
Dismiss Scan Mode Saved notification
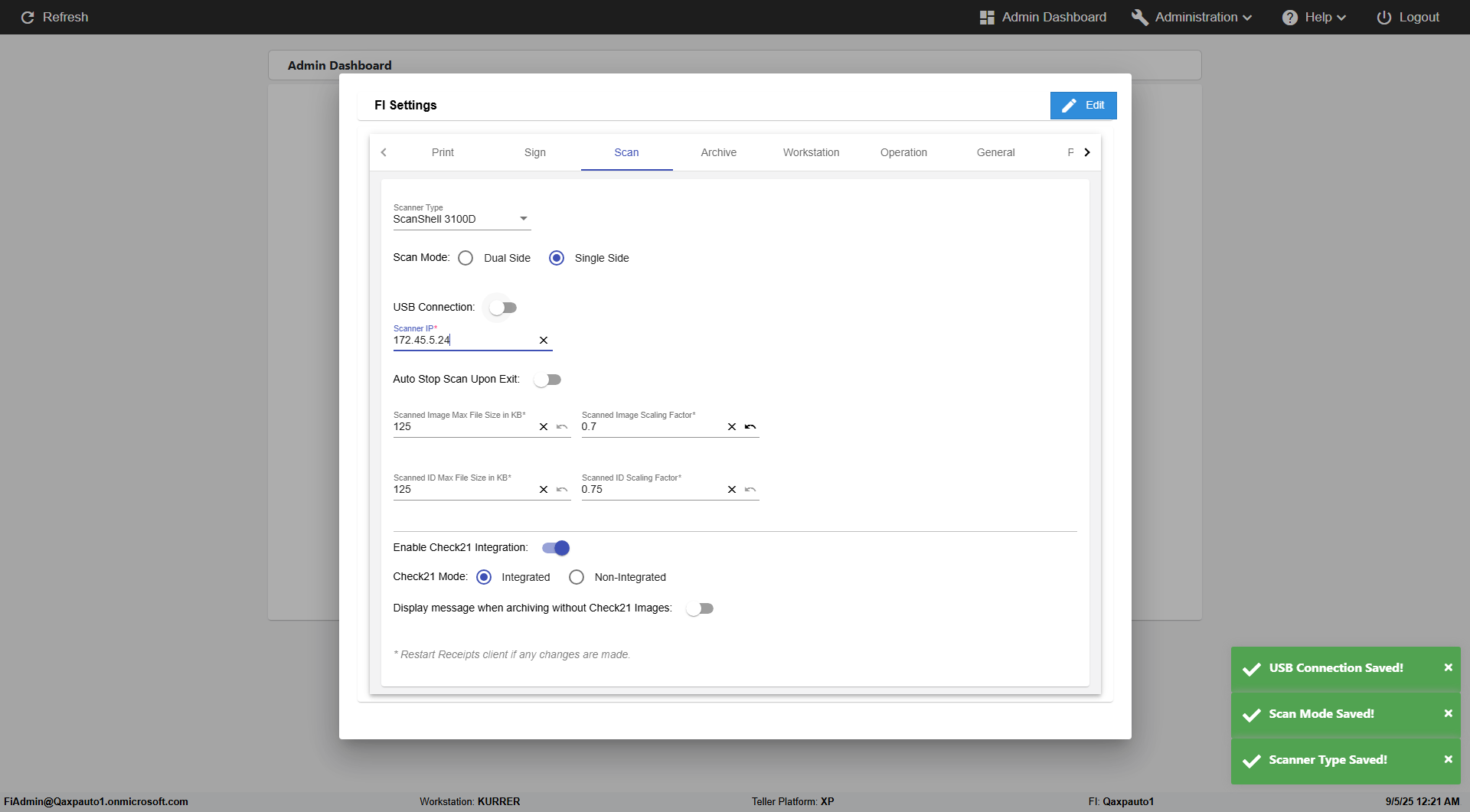[x=1448, y=713]
